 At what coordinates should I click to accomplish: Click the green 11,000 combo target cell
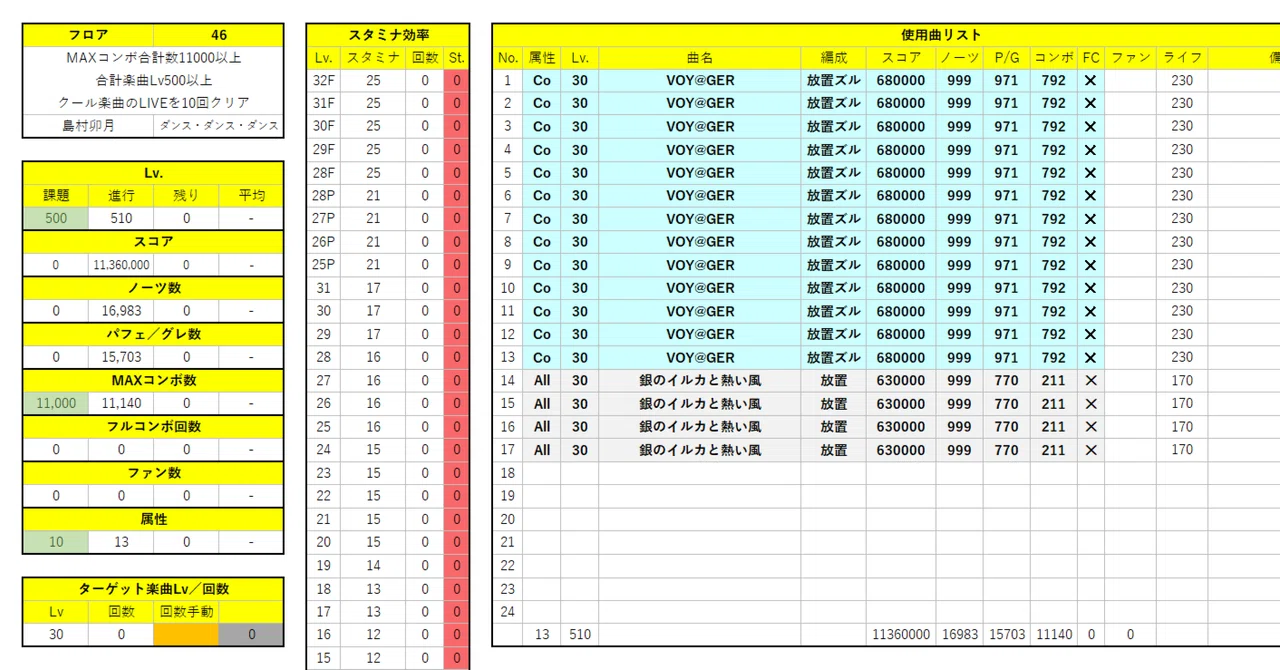[x=56, y=403]
